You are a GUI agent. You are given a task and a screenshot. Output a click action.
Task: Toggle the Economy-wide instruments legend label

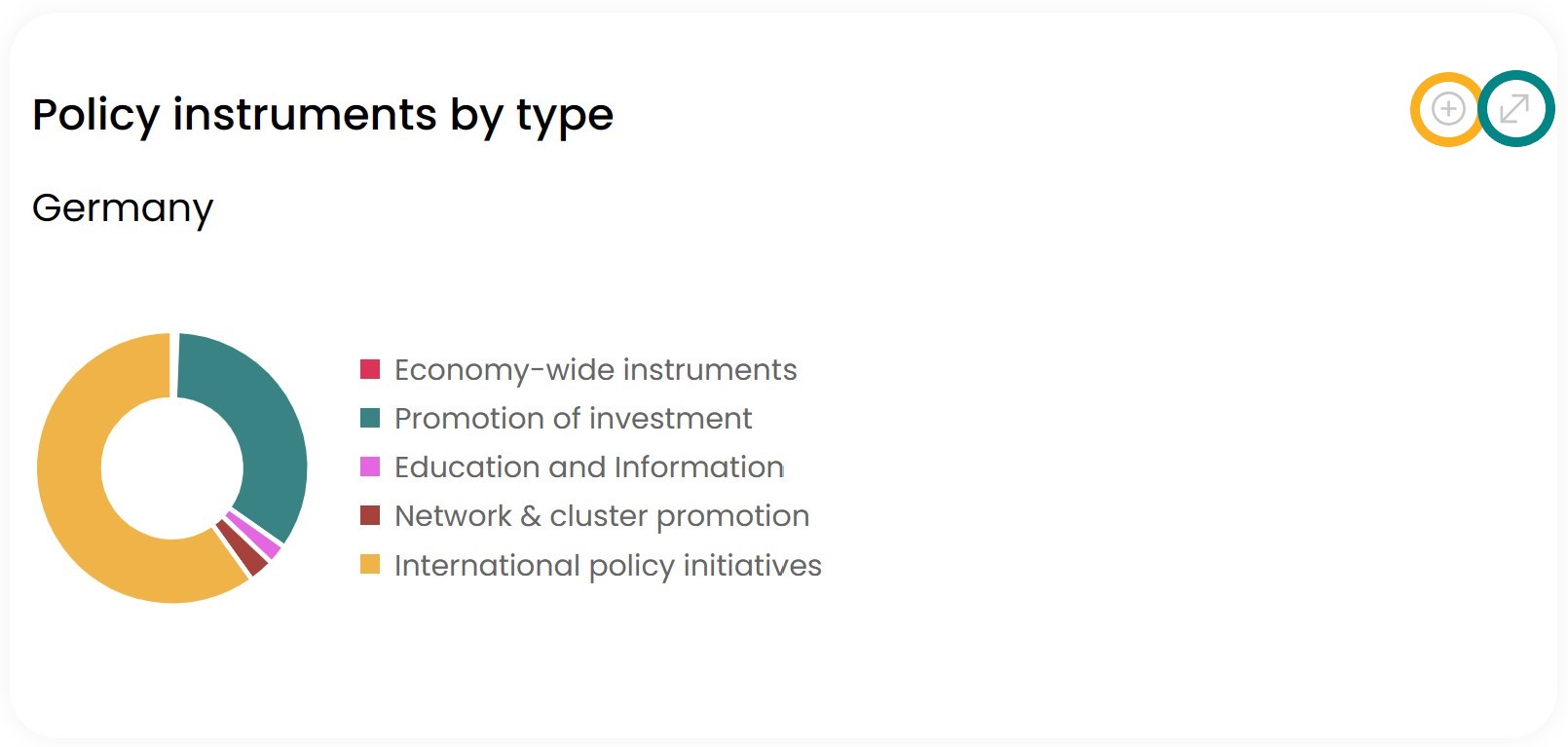click(595, 370)
